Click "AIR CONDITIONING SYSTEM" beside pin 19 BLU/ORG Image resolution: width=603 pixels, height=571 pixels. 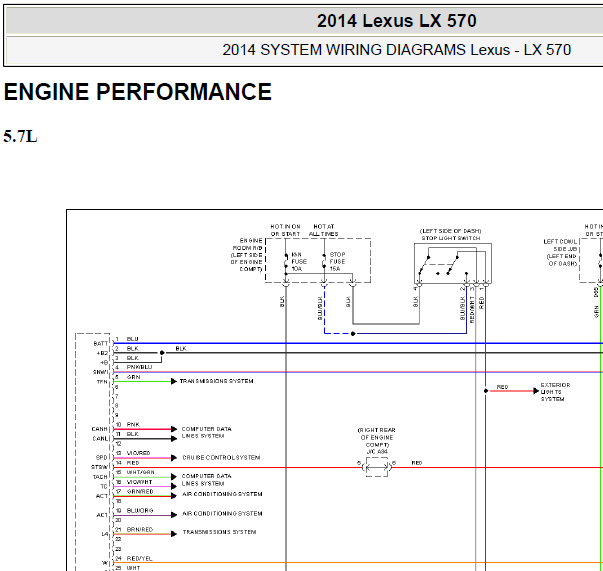pyautogui.click(x=222, y=514)
